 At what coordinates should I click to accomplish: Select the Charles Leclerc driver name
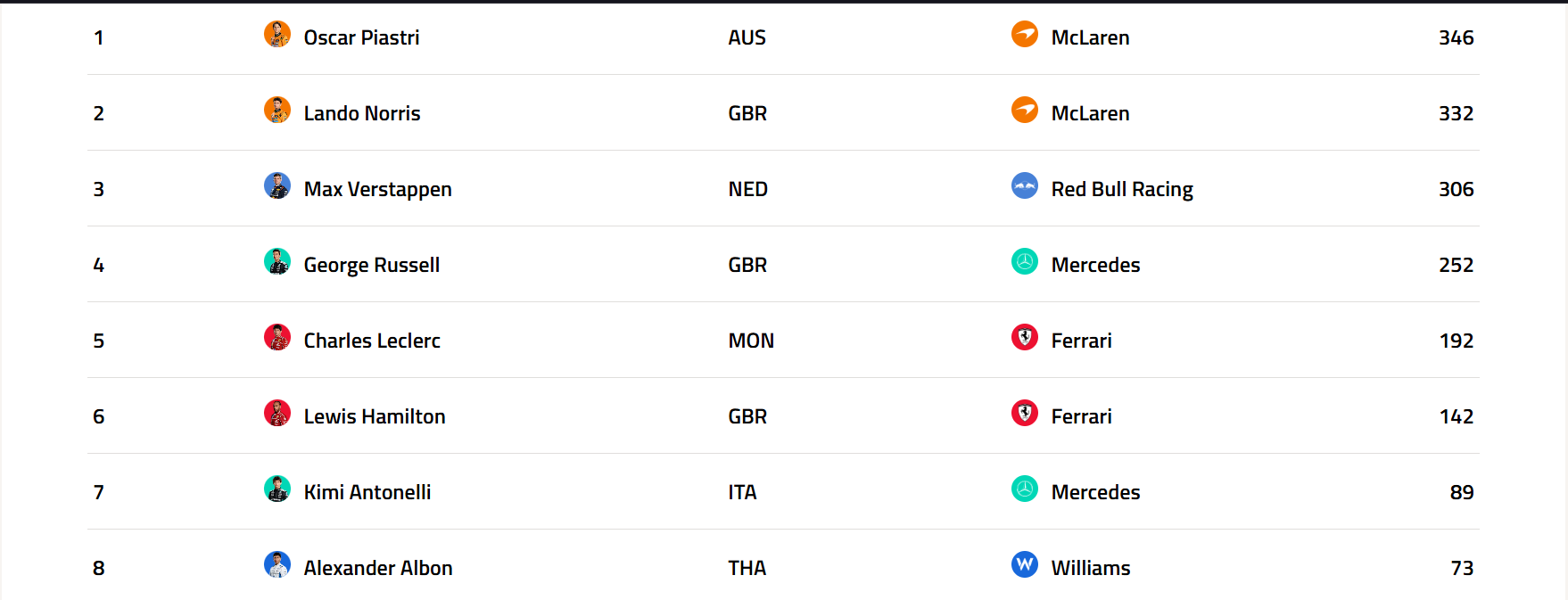[372, 341]
